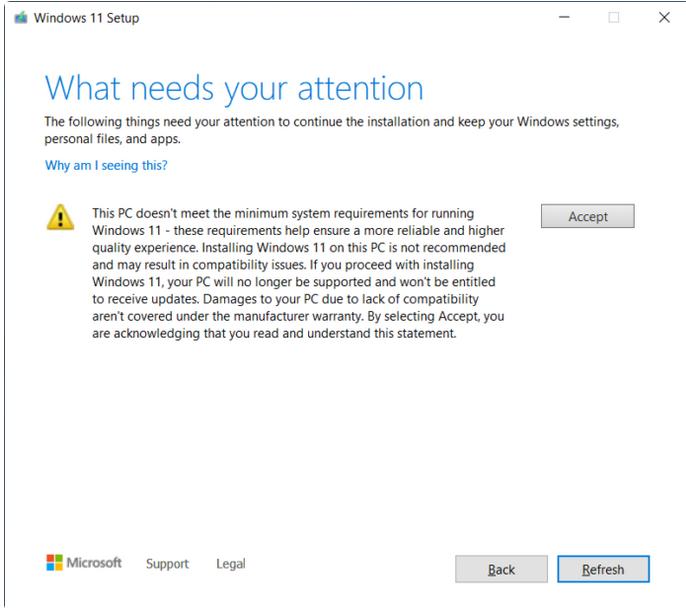
Task: Click the greyed-out maximize window button
Action: pos(614,19)
